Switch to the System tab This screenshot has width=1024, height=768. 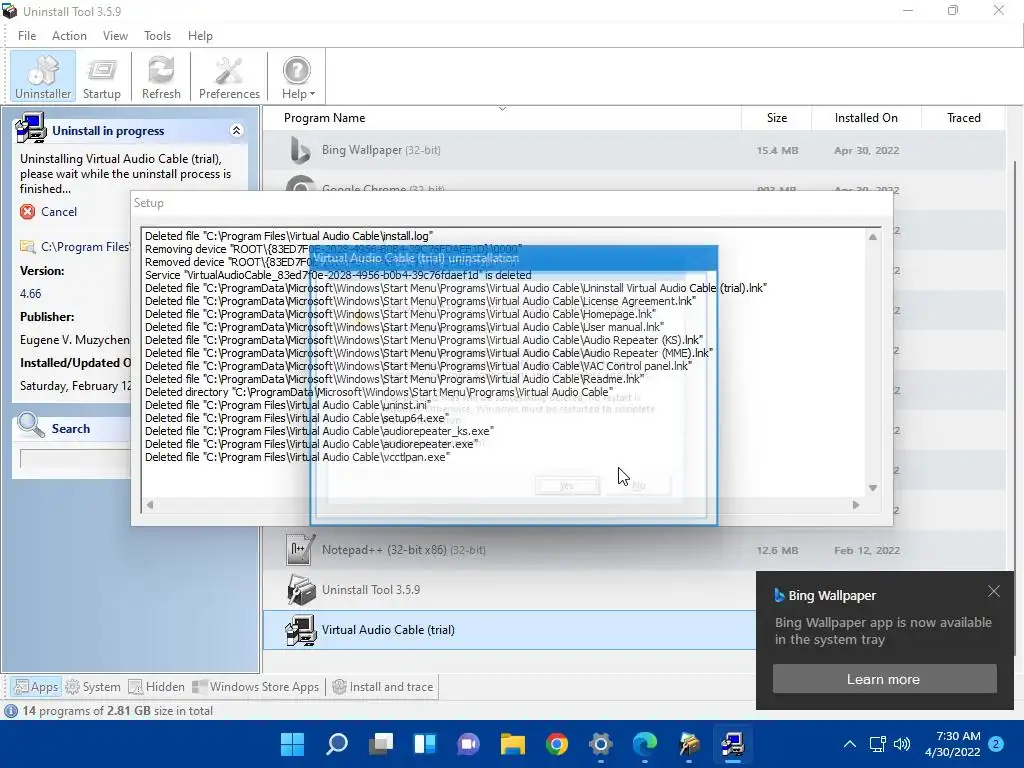[93, 687]
